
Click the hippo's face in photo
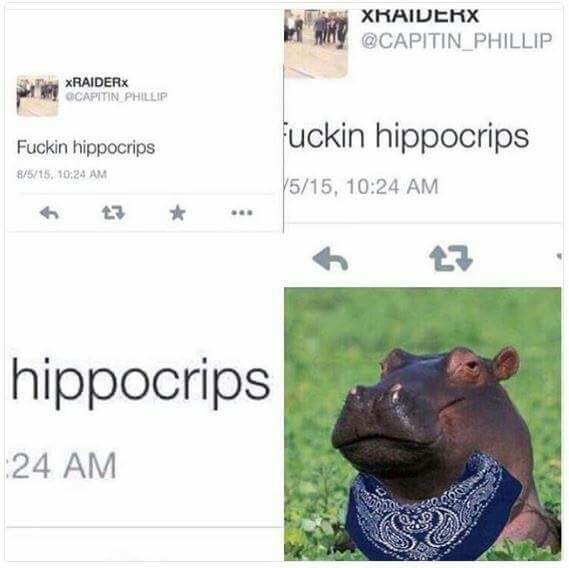coord(417,406)
